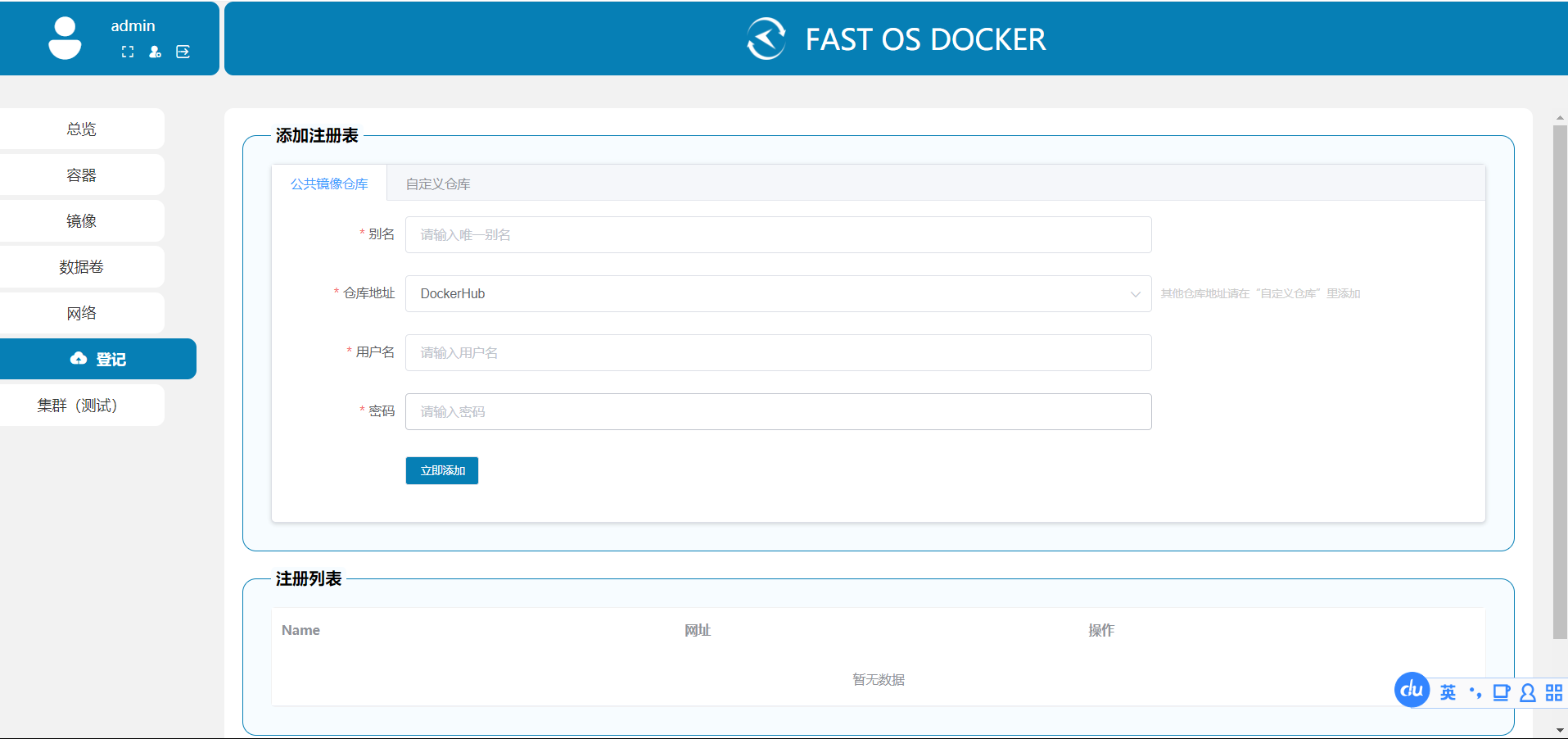
Task: Focus the 密码 input field
Action: (778, 412)
